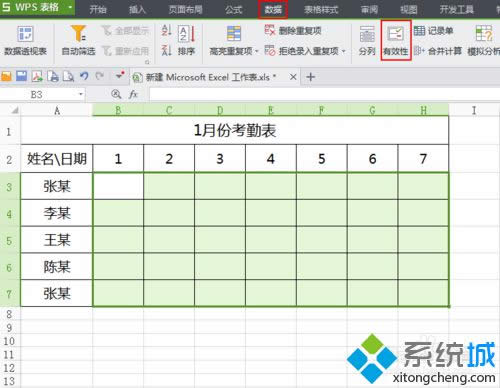500x388 pixels.
Task: Switch to the 公式 ribbon tab
Action: pos(233,9)
